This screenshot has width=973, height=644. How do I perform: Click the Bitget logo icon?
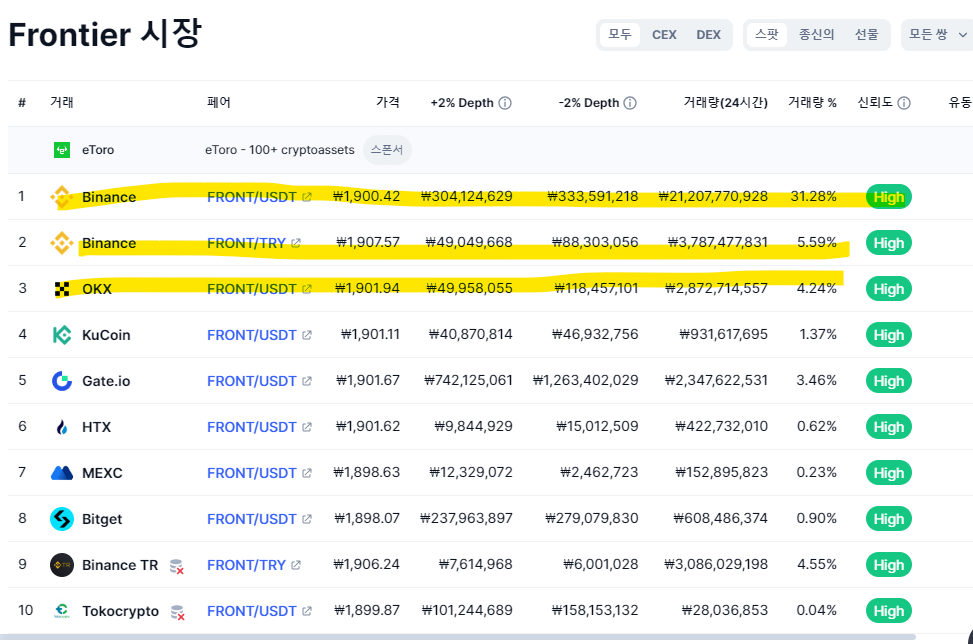point(62,519)
